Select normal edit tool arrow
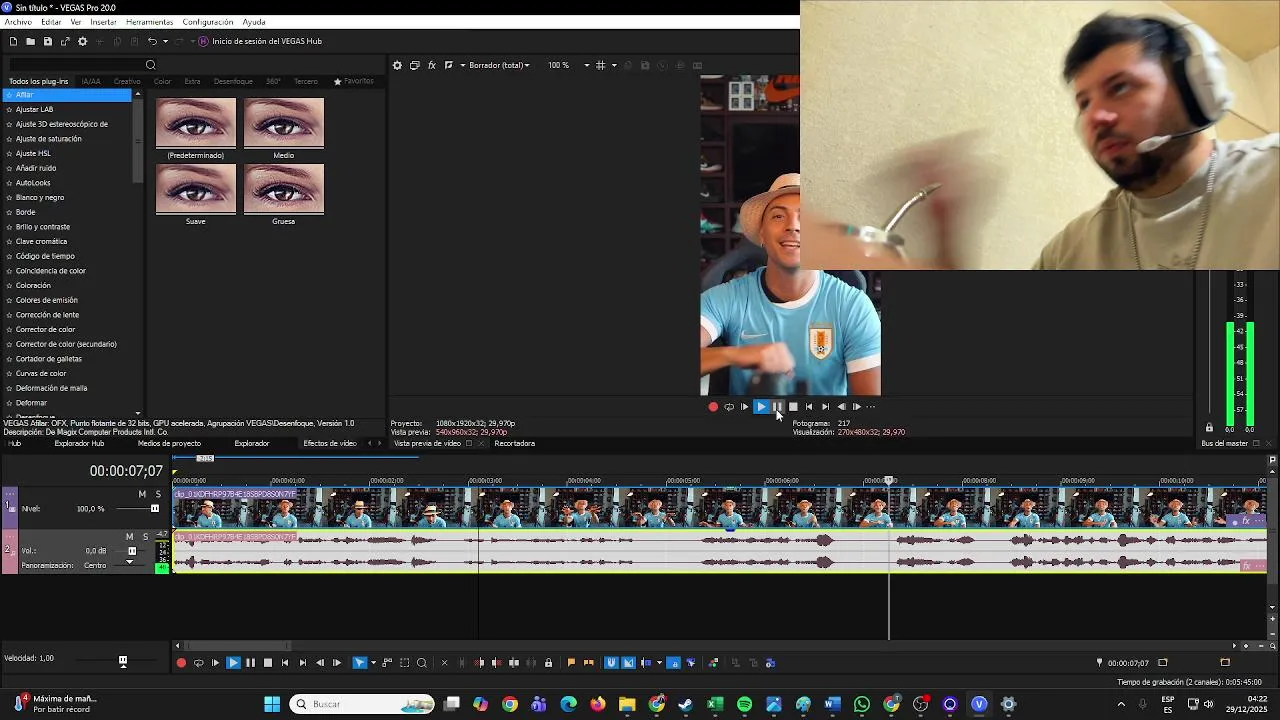 pyautogui.click(x=360, y=663)
